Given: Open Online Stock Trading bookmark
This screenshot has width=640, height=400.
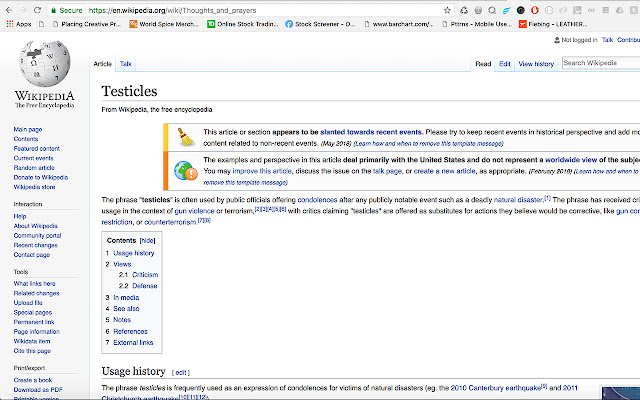Looking at the screenshot, I should (x=243, y=24).
